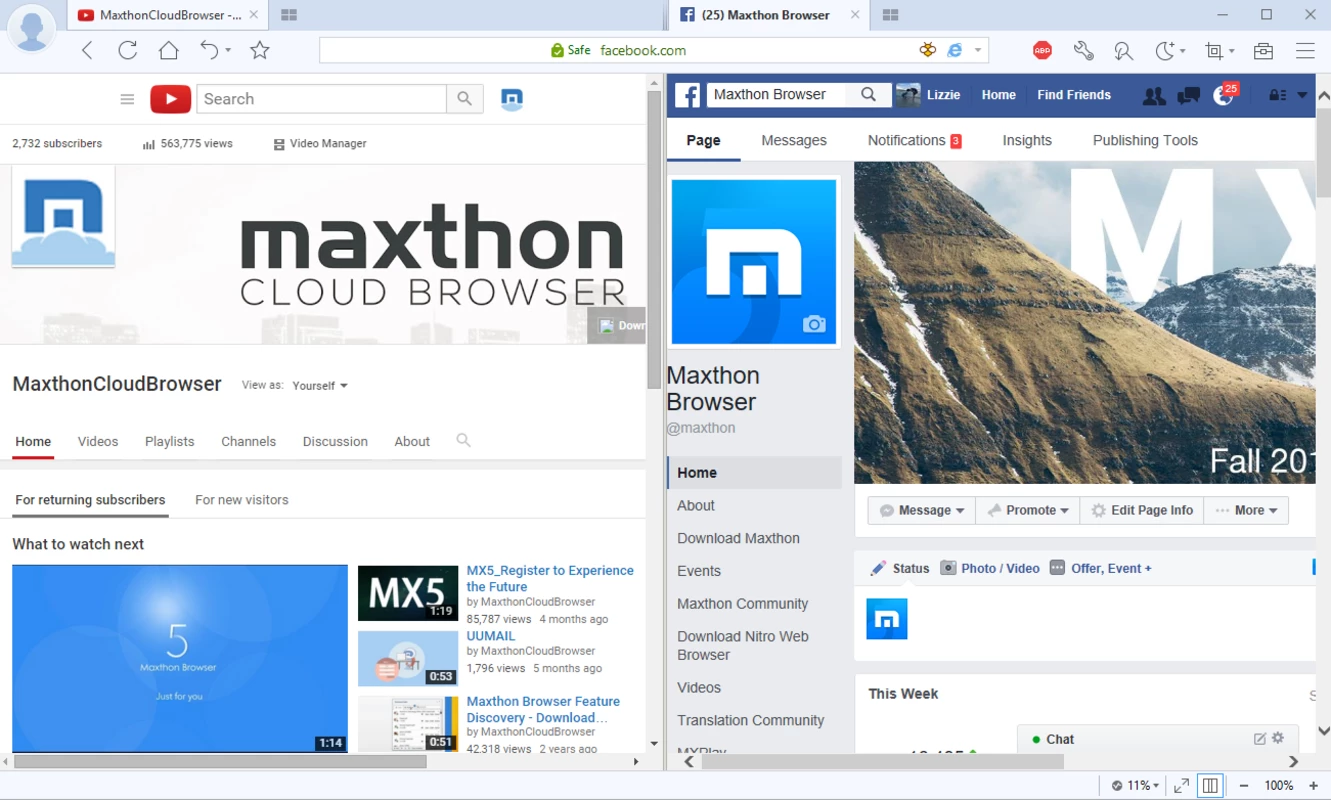The image size is (1331, 800).
Task: Open the Maxthon toolbox icon
Action: 1263,50
